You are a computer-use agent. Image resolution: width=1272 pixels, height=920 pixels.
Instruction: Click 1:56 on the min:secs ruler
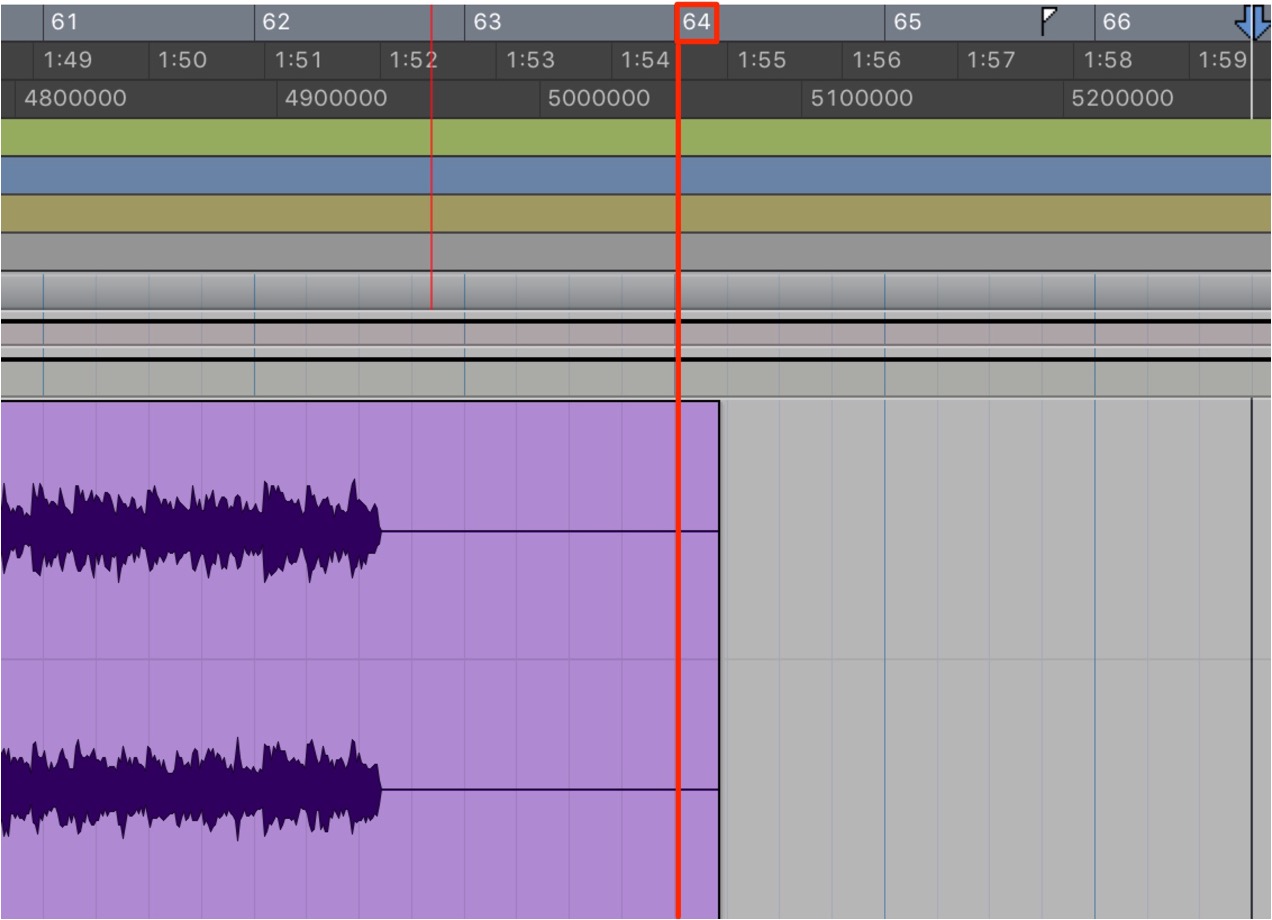coord(877,60)
